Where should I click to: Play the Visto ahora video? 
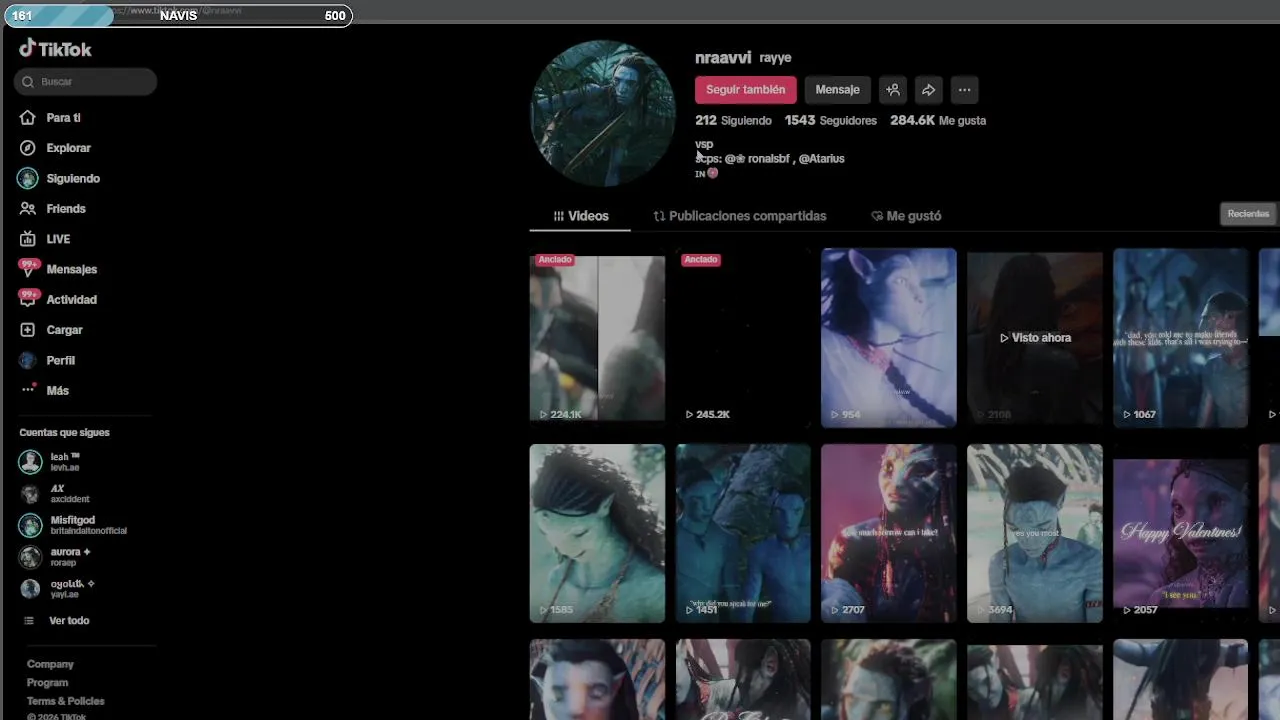tap(1035, 338)
